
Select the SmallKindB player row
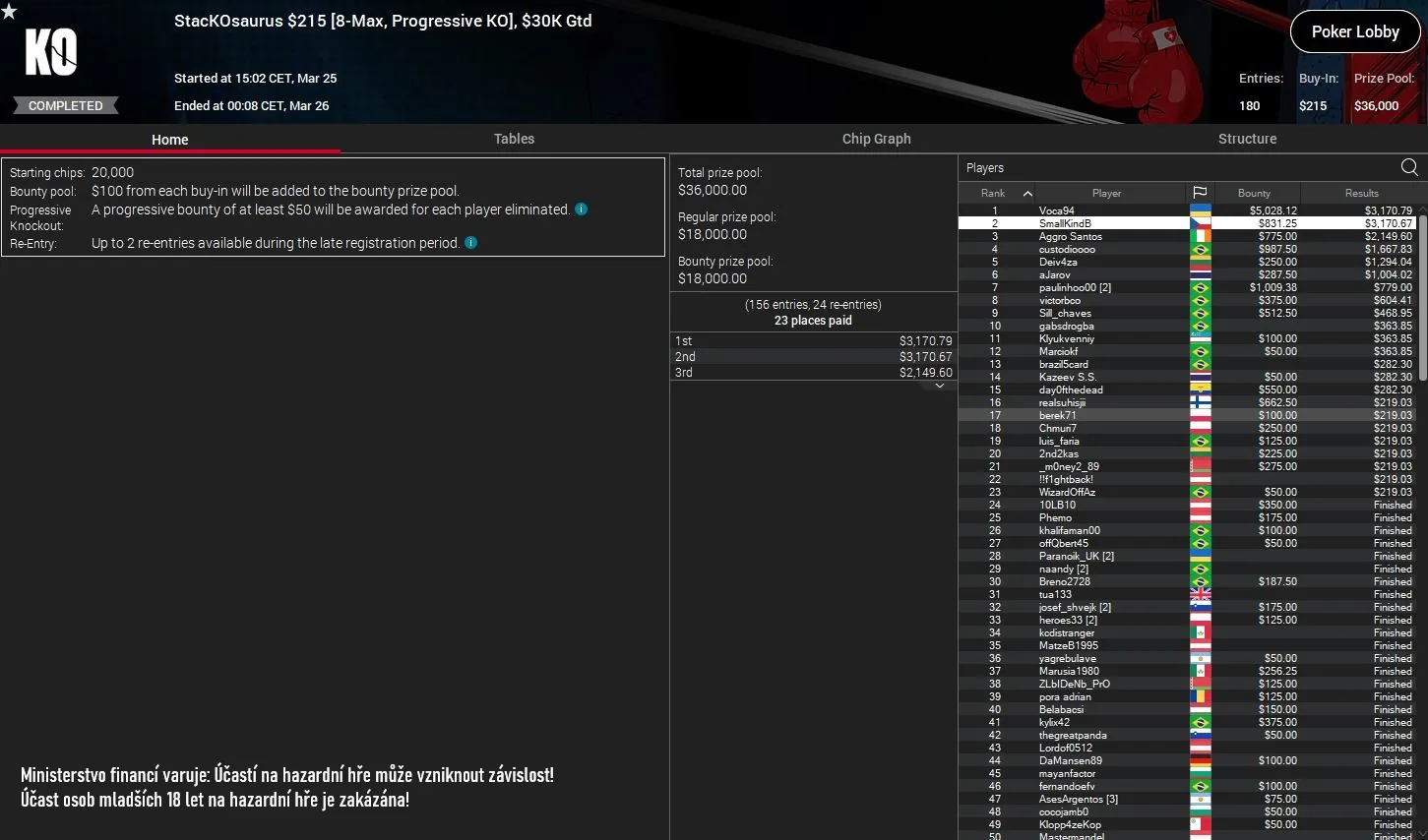click(1106, 222)
